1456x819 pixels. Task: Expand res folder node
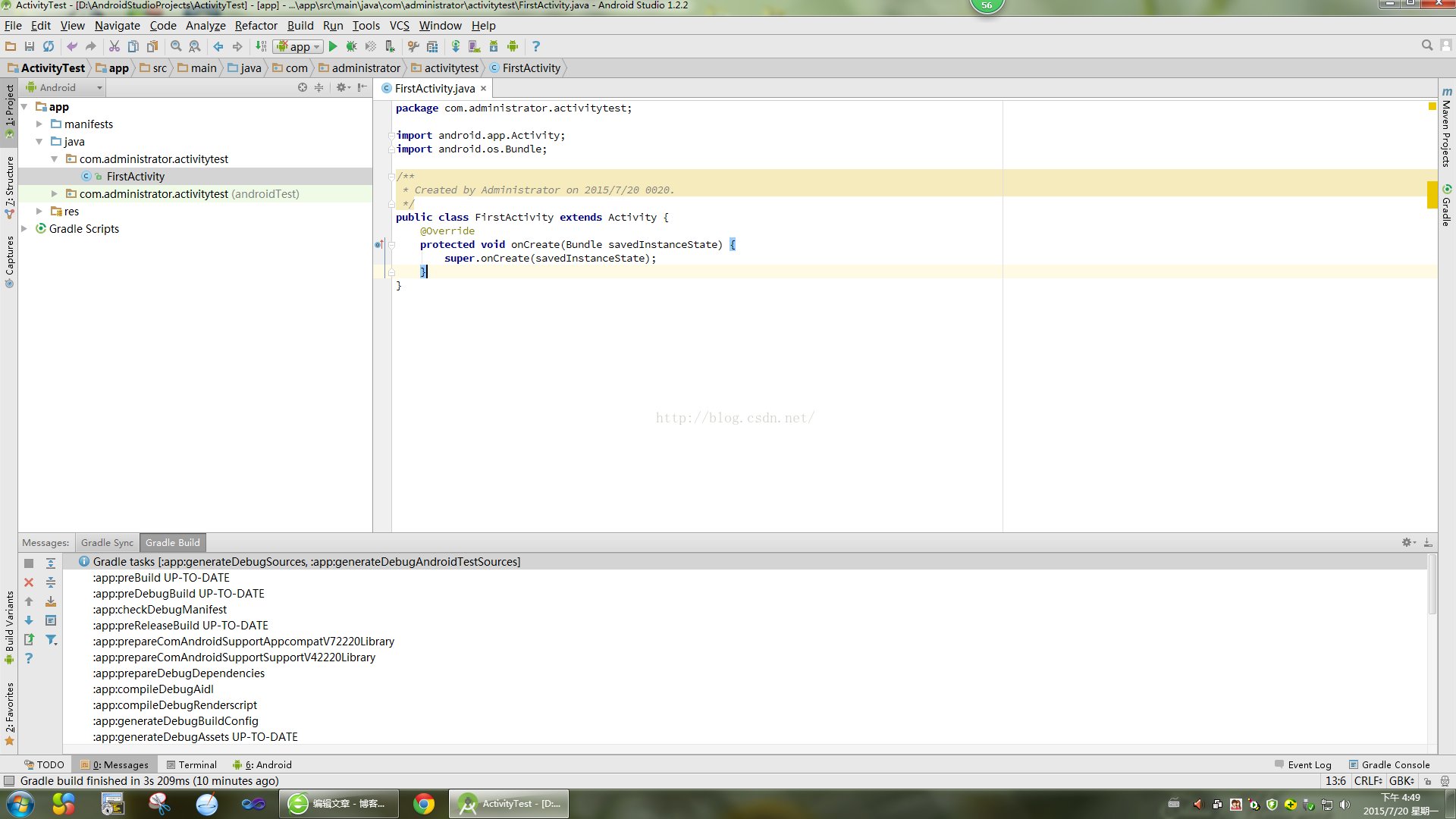(39, 212)
